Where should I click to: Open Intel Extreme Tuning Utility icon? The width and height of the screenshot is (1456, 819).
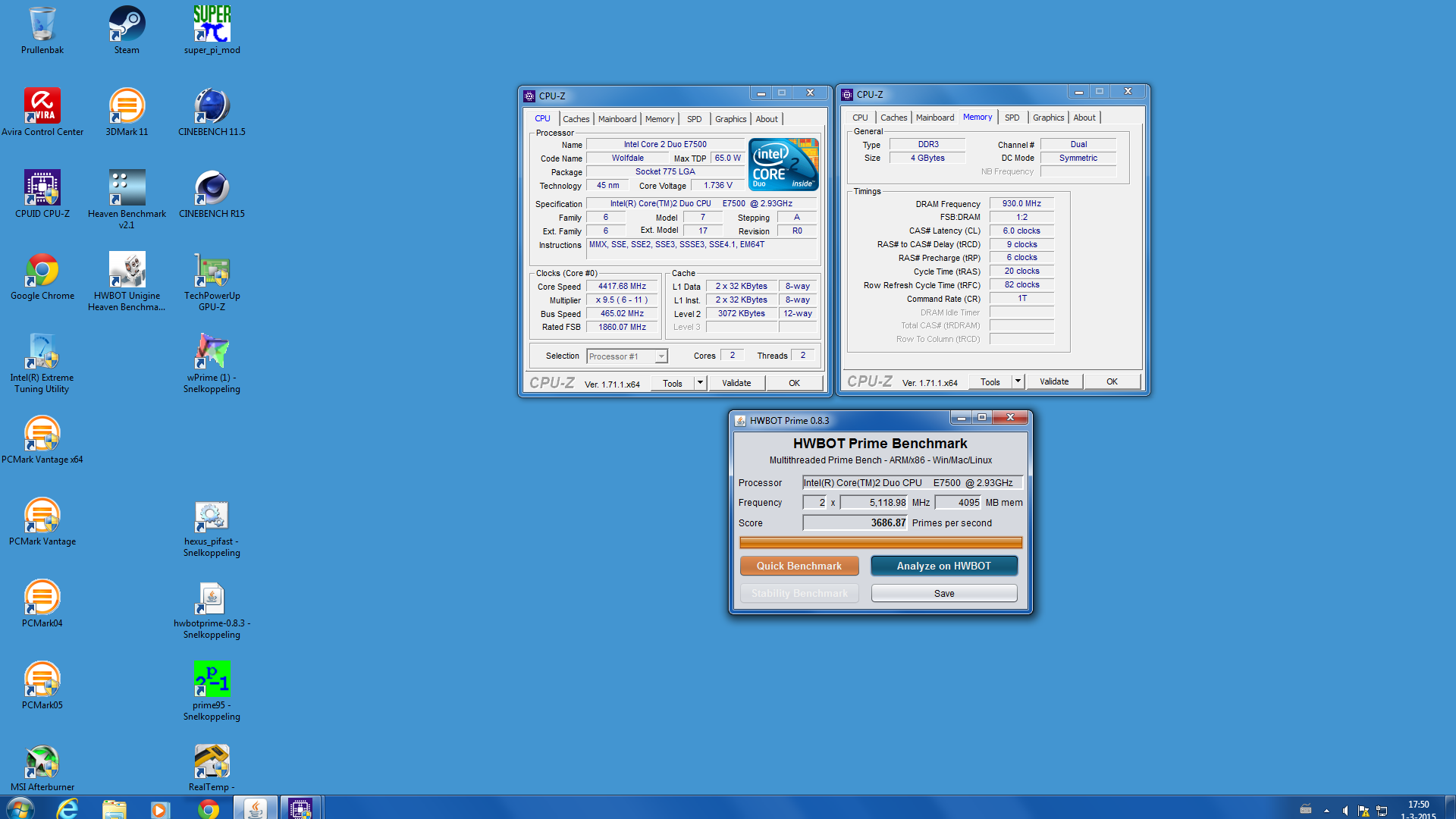(x=42, y=362)
